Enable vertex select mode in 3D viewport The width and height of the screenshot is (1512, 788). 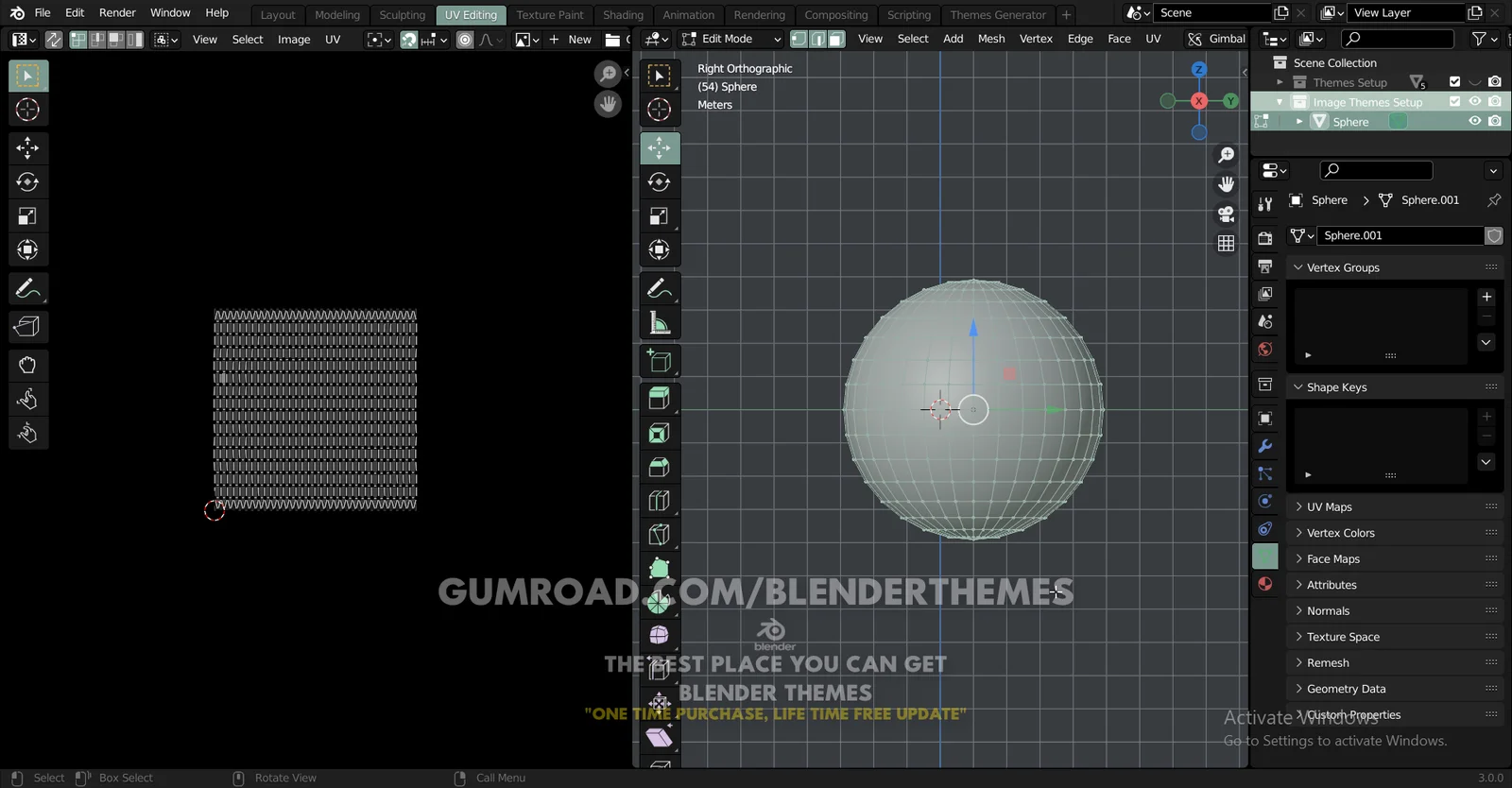click(799, 39)
